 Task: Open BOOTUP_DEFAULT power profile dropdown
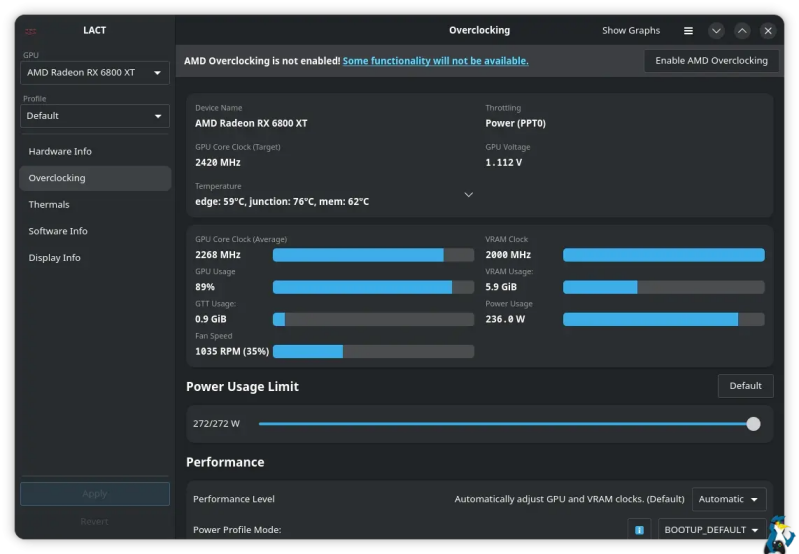712,530
